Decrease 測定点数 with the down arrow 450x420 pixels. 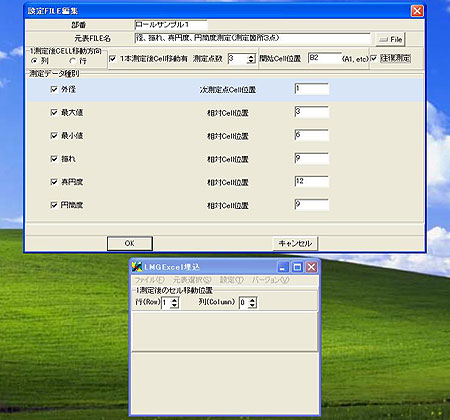click(x=251, y=61)
